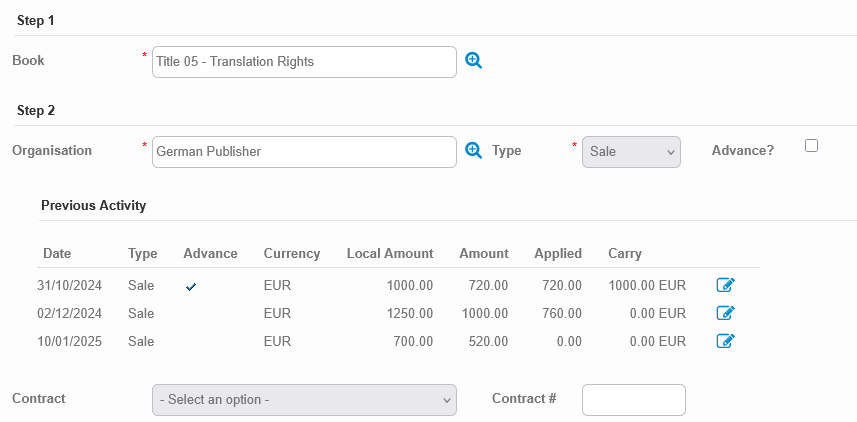The width and height of the screenshot is (857, 422).
Task: Open the Type dropdown showing Sale
Action: [x=631, y=151]
